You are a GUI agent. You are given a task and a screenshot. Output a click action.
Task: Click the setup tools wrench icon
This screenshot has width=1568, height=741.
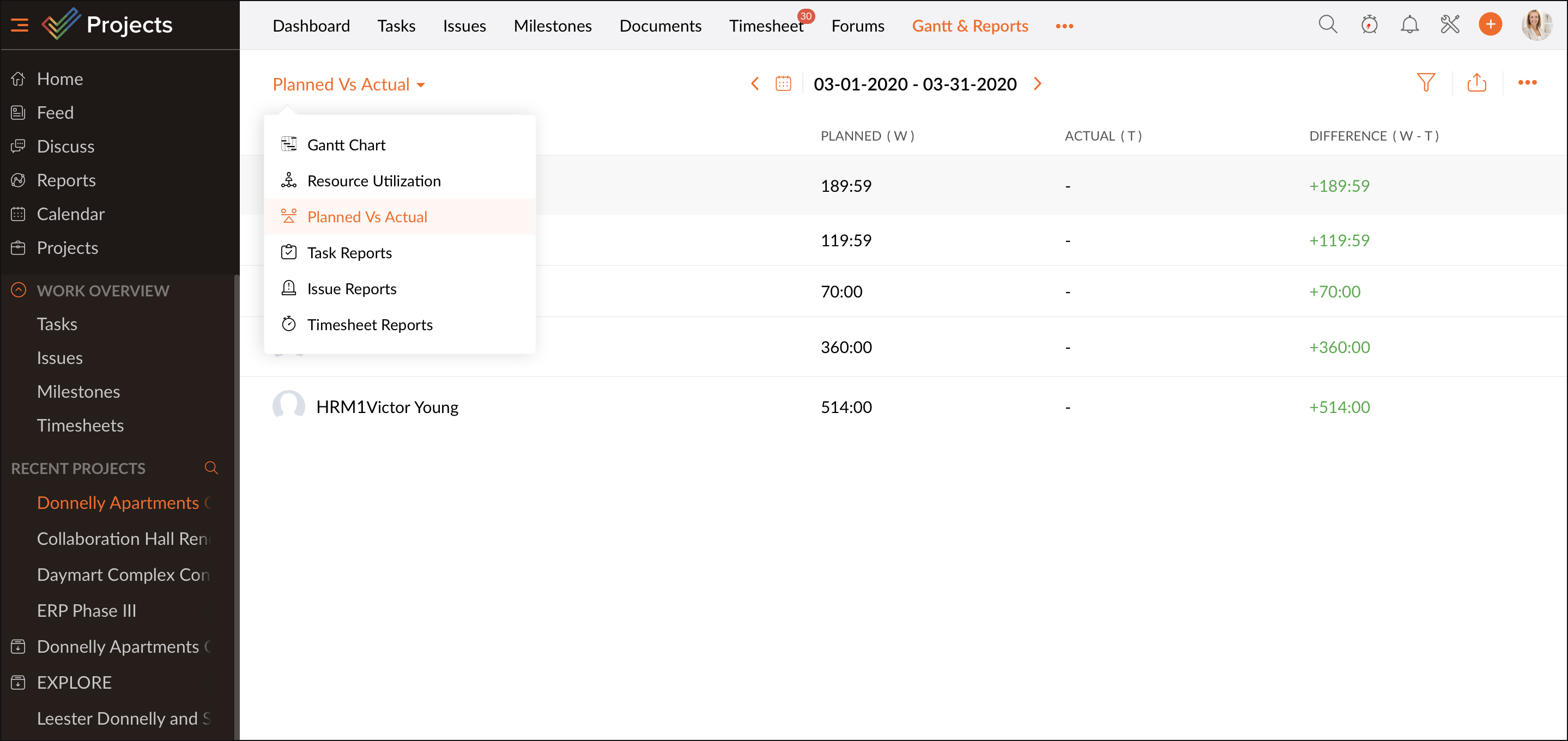pos(1450,25)
